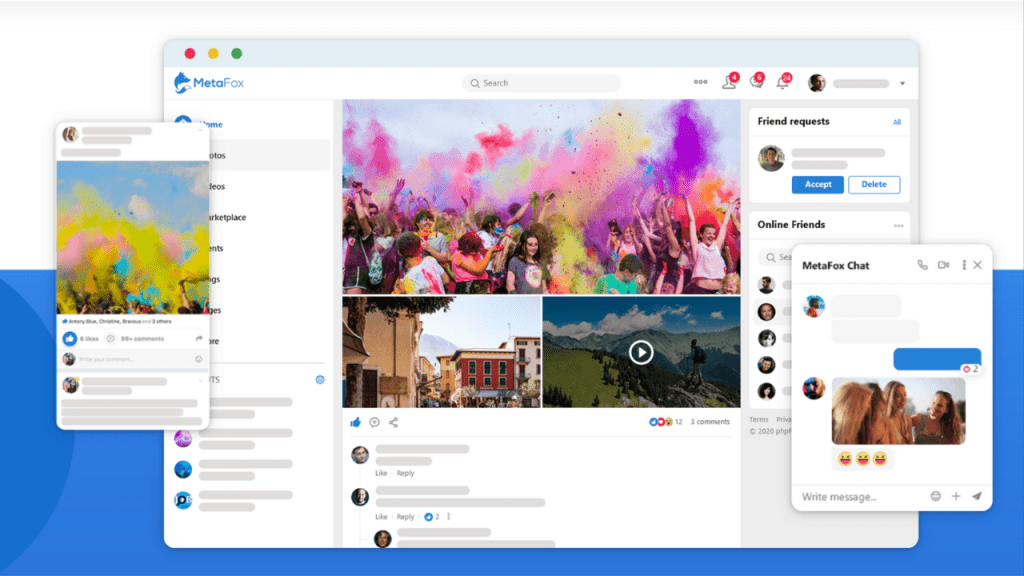Open the second comment's vertical dots menu
The width and height of the screenshot is (1024, 576).
pos(449,517)
